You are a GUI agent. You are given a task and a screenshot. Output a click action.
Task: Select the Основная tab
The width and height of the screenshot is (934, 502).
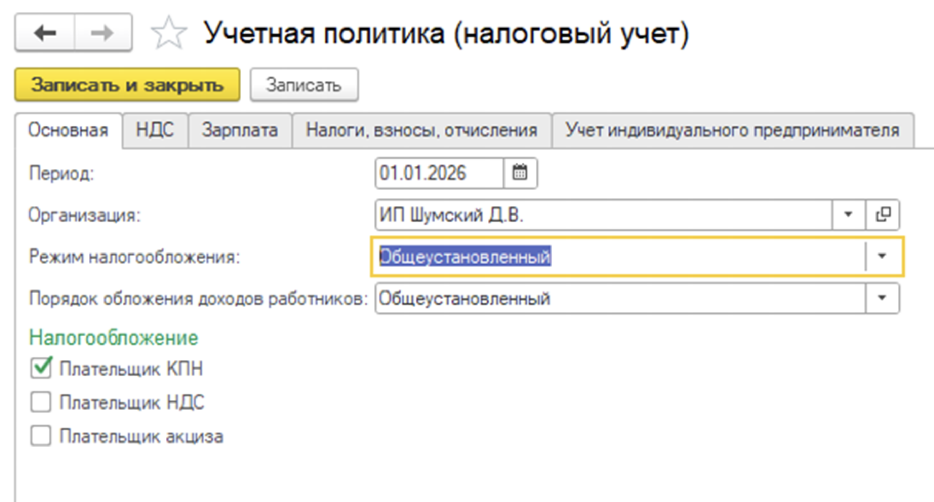pos(68,130)
